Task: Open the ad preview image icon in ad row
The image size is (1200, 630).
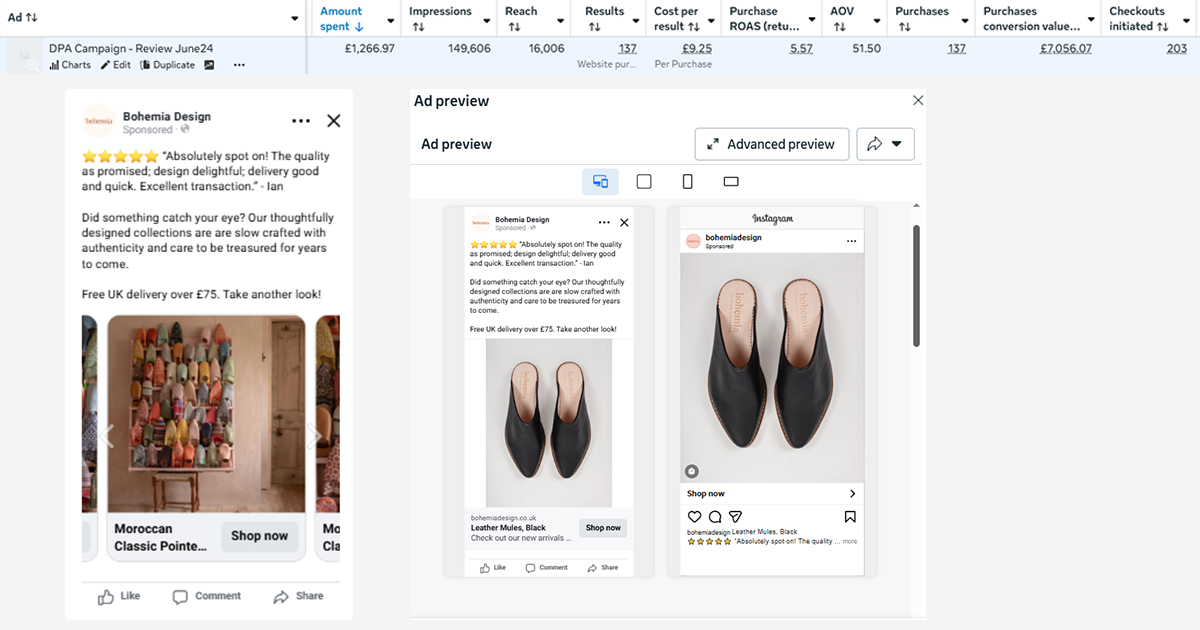Action: pos(209,65)
